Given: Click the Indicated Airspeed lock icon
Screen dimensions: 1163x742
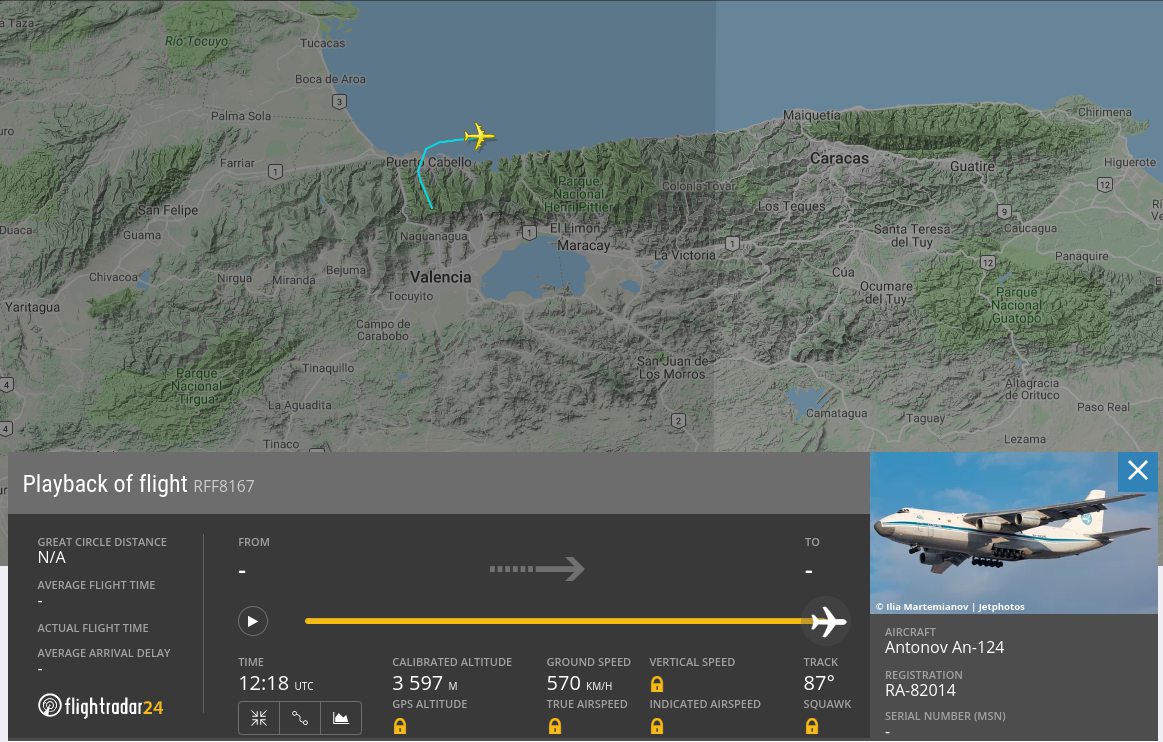Looking at the screenshot, I should [657, 726].
